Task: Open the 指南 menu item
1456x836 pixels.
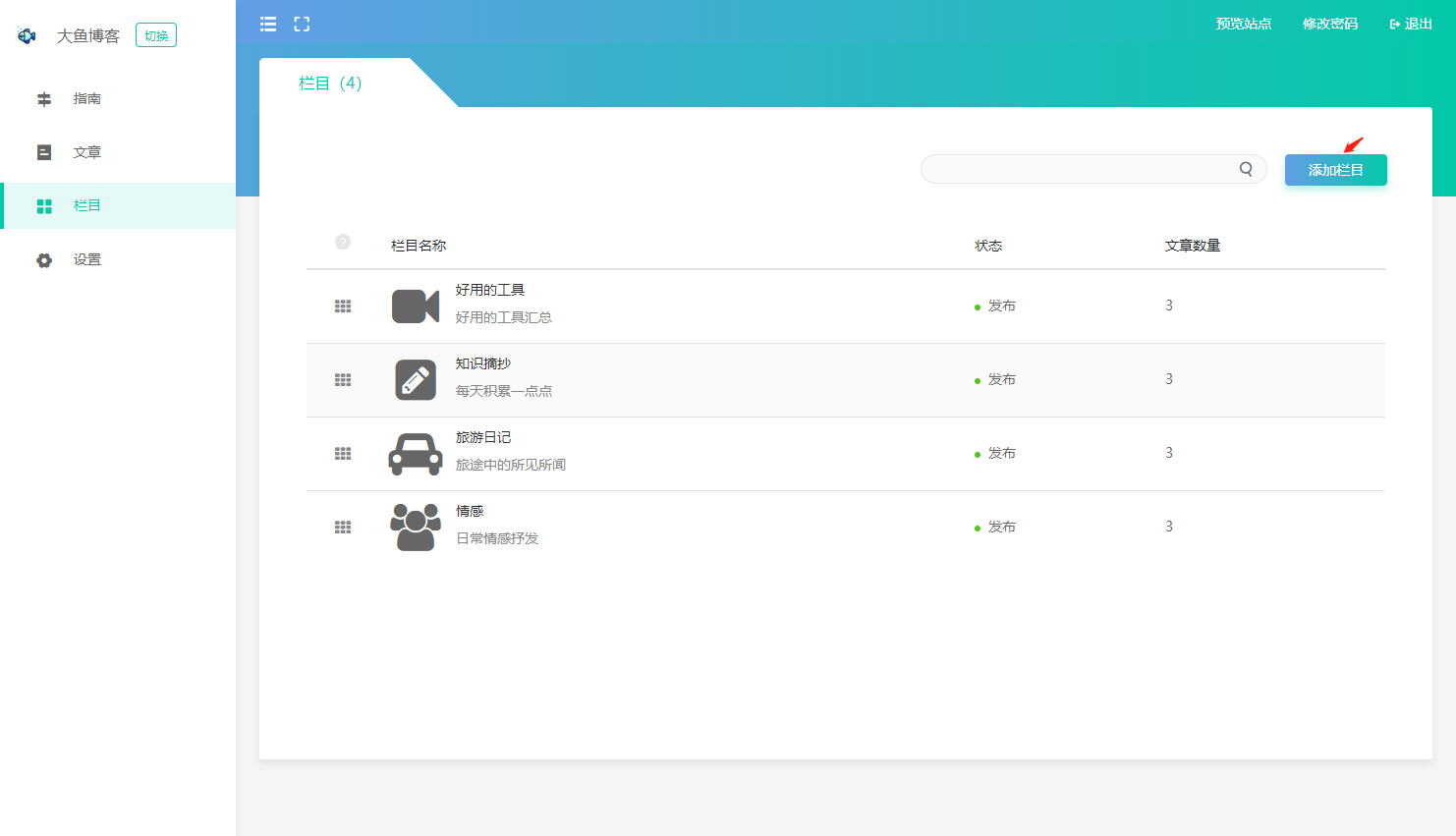Action: (86, 99)
